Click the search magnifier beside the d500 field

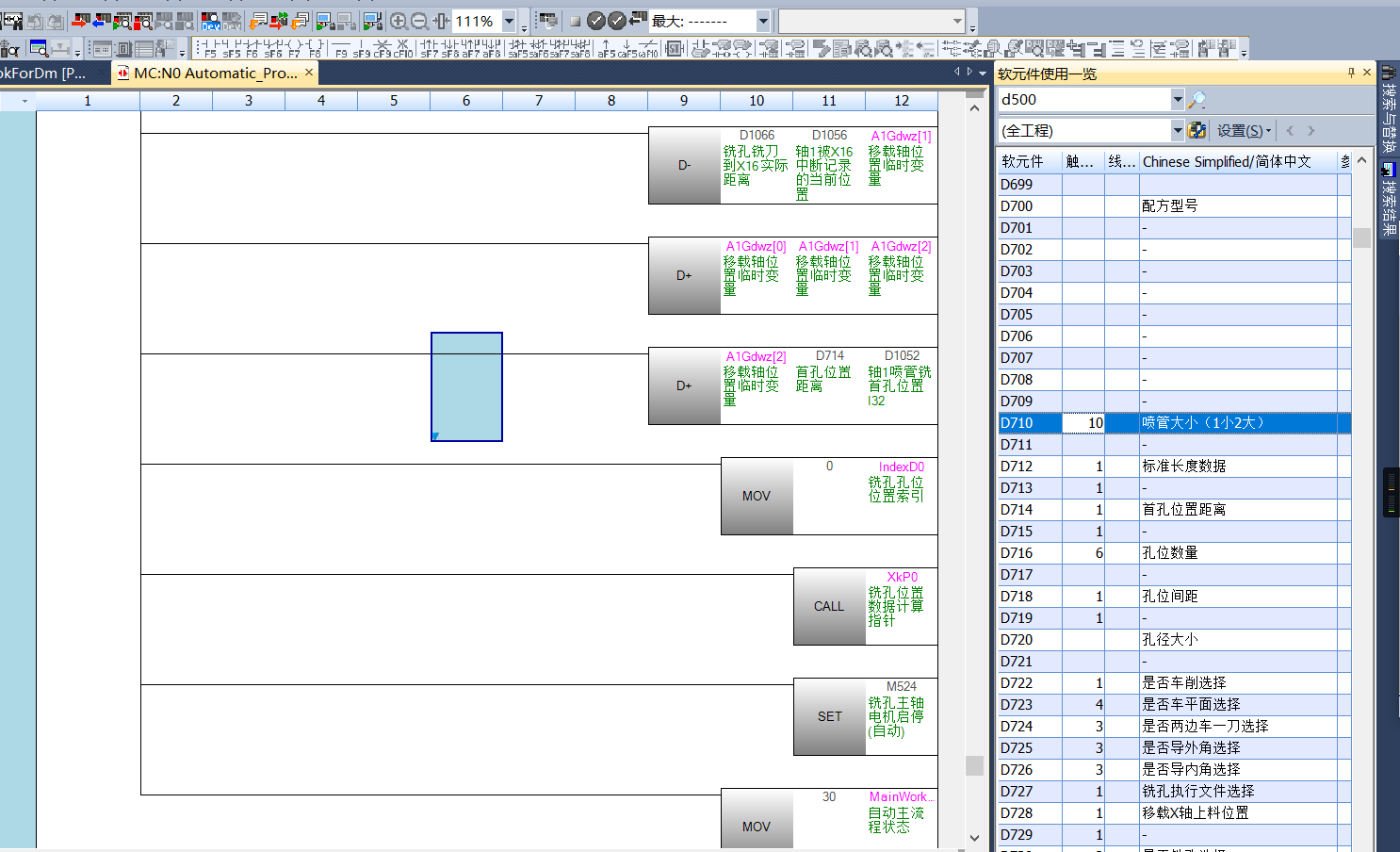(x=1197, y=99)
